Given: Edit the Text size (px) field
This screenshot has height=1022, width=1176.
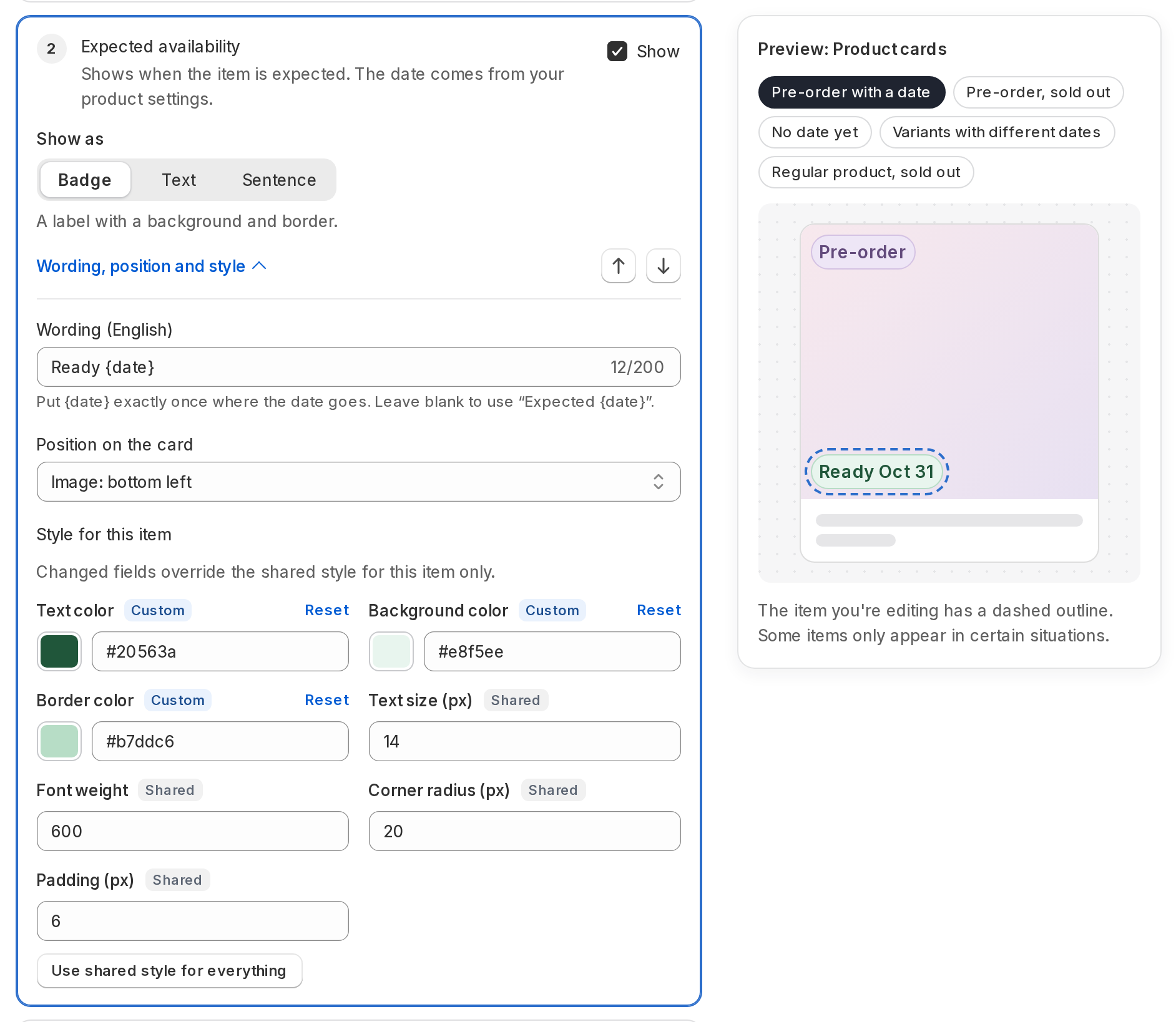Looking at the screenshot, I should tap(524, 741).
